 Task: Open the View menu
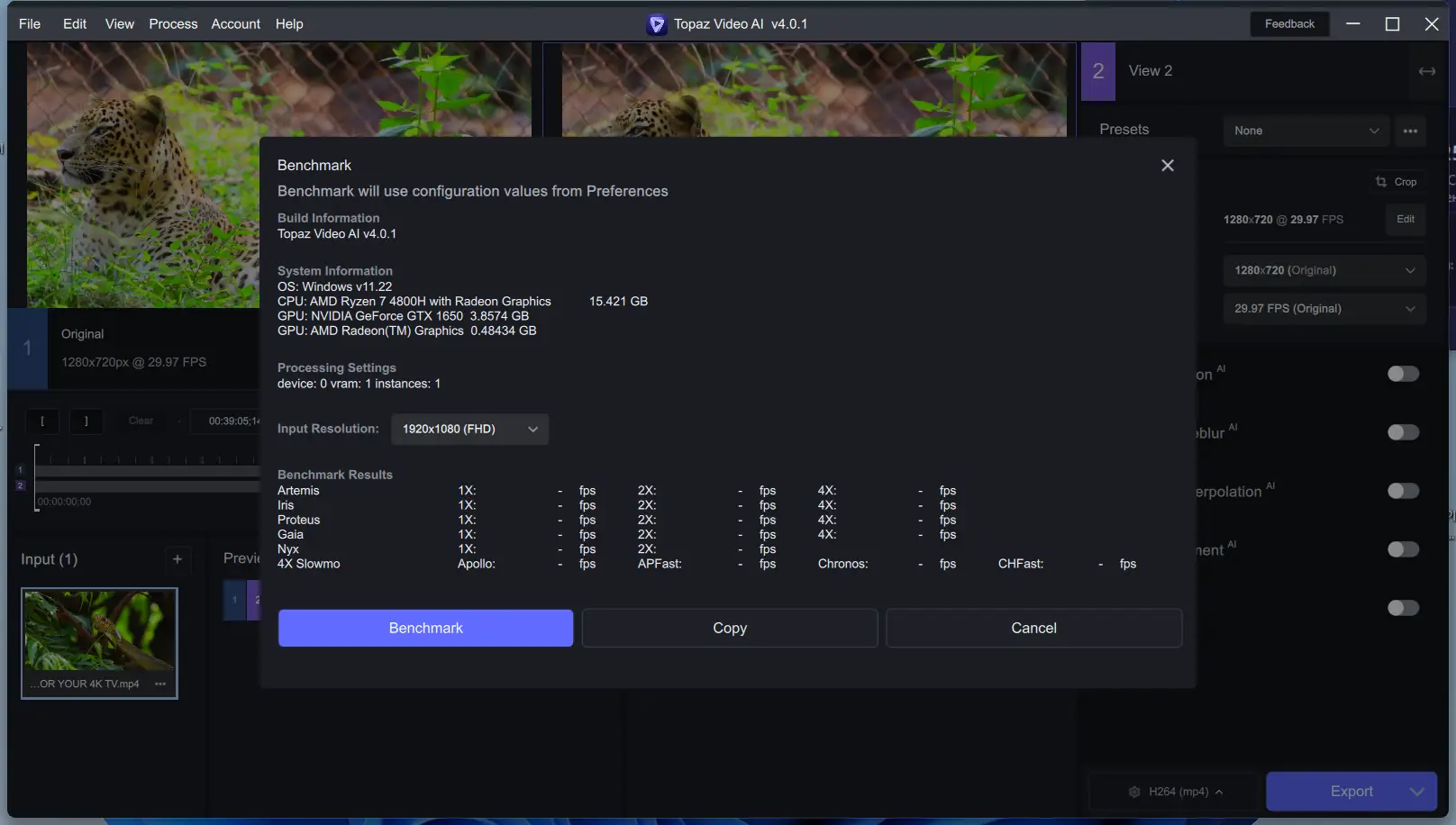tap(119, 23)
